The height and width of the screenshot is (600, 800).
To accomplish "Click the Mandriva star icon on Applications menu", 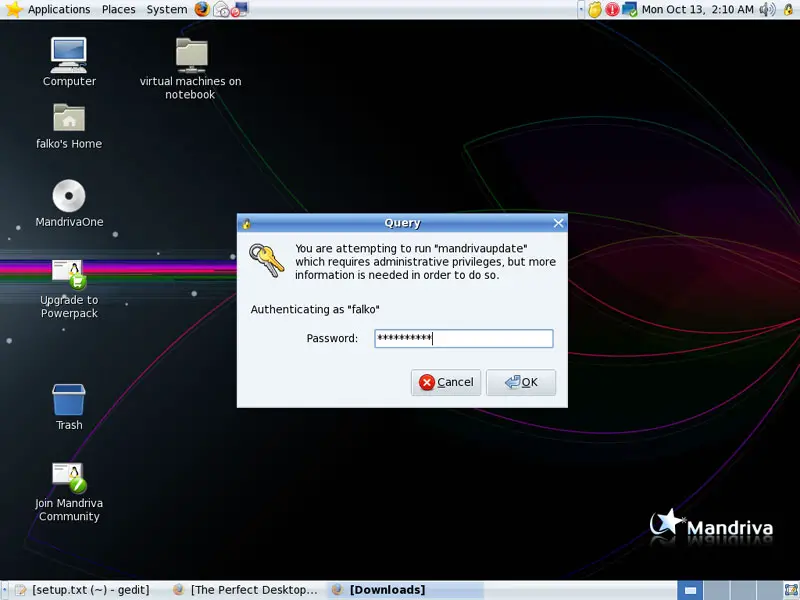I will (x=14, y=9).
